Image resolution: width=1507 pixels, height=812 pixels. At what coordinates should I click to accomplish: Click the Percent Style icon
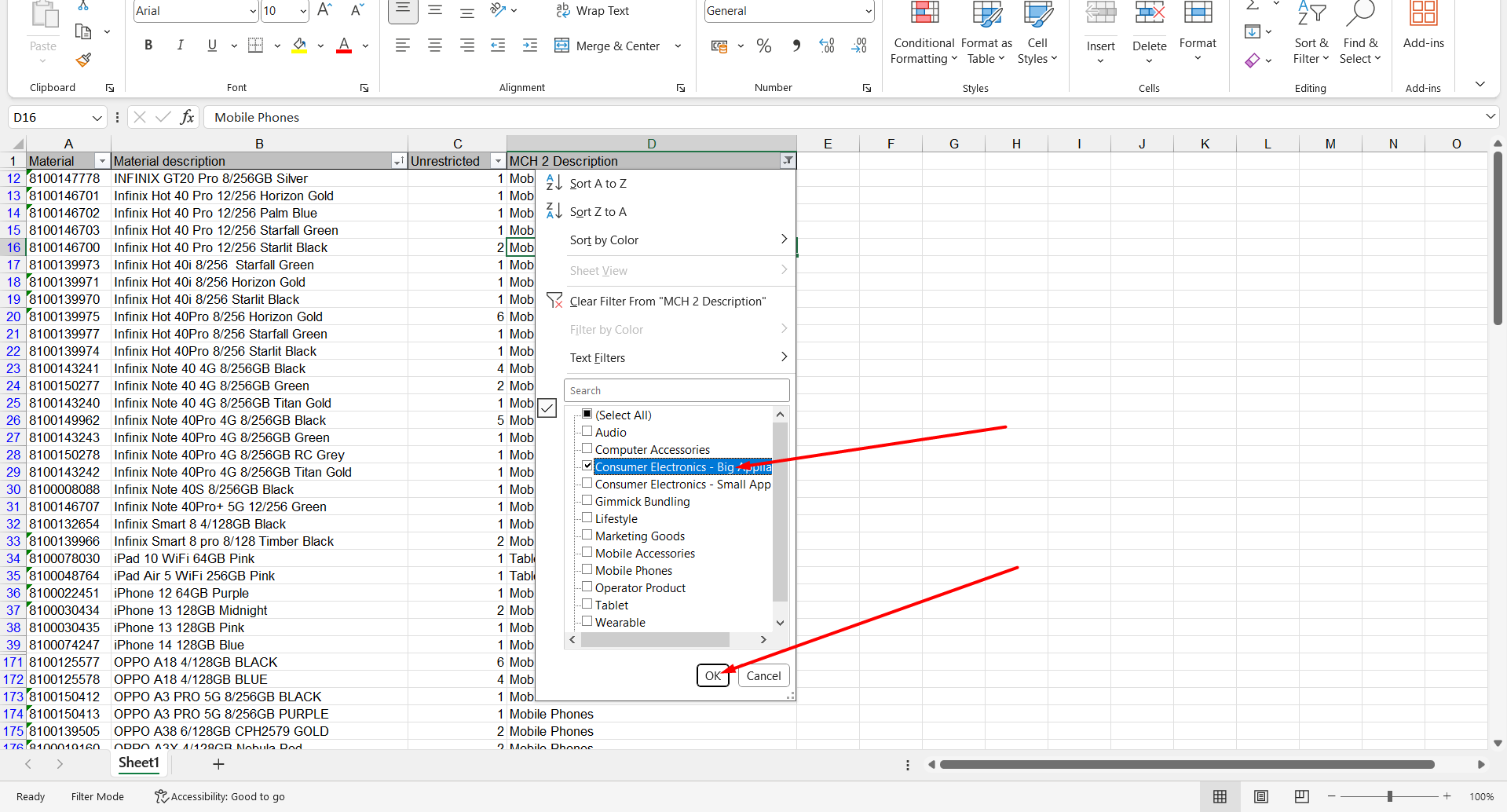[763, 46]
